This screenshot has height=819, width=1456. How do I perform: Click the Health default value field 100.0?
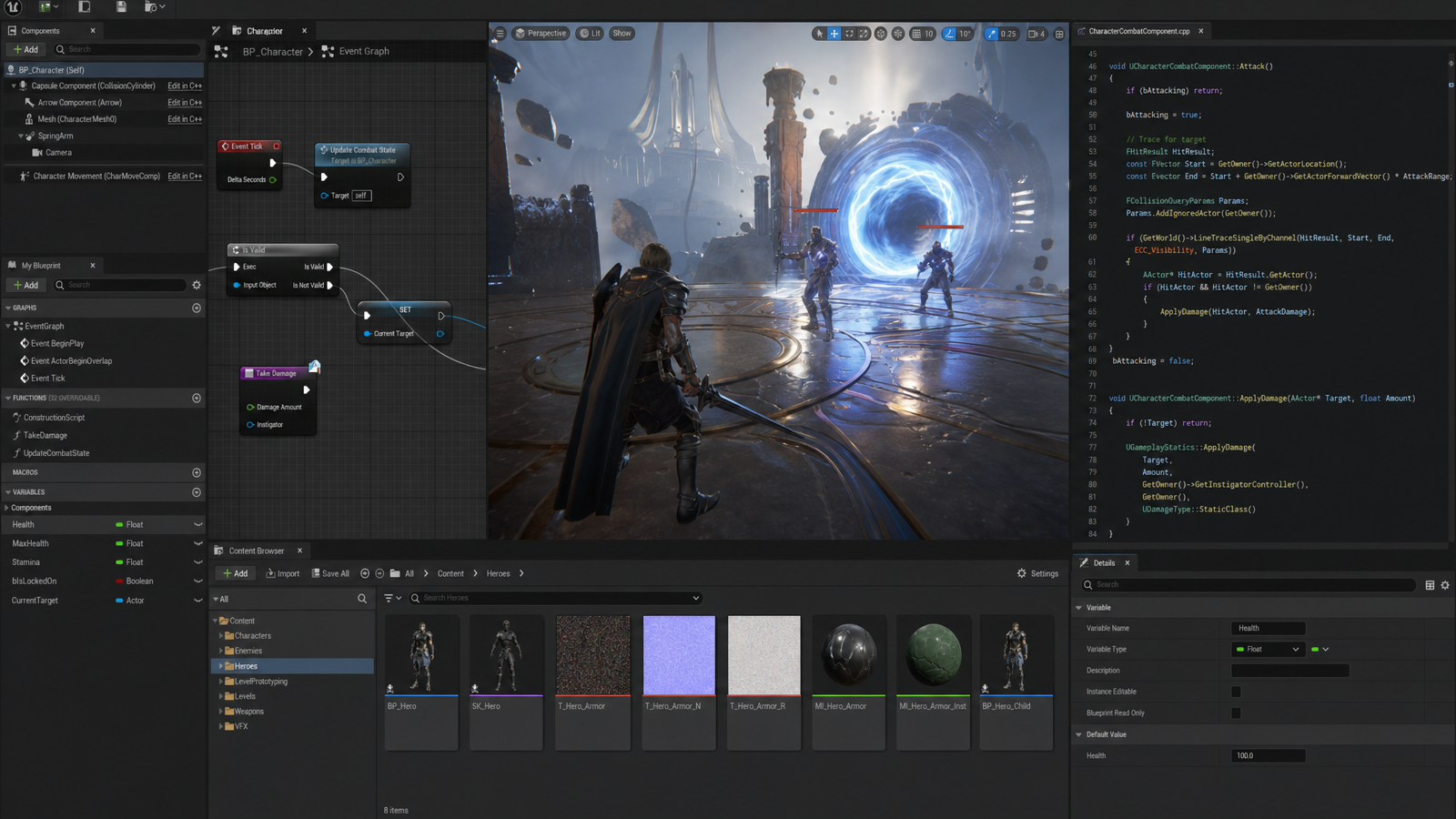pyautogui.click(x=1269, y=755)
